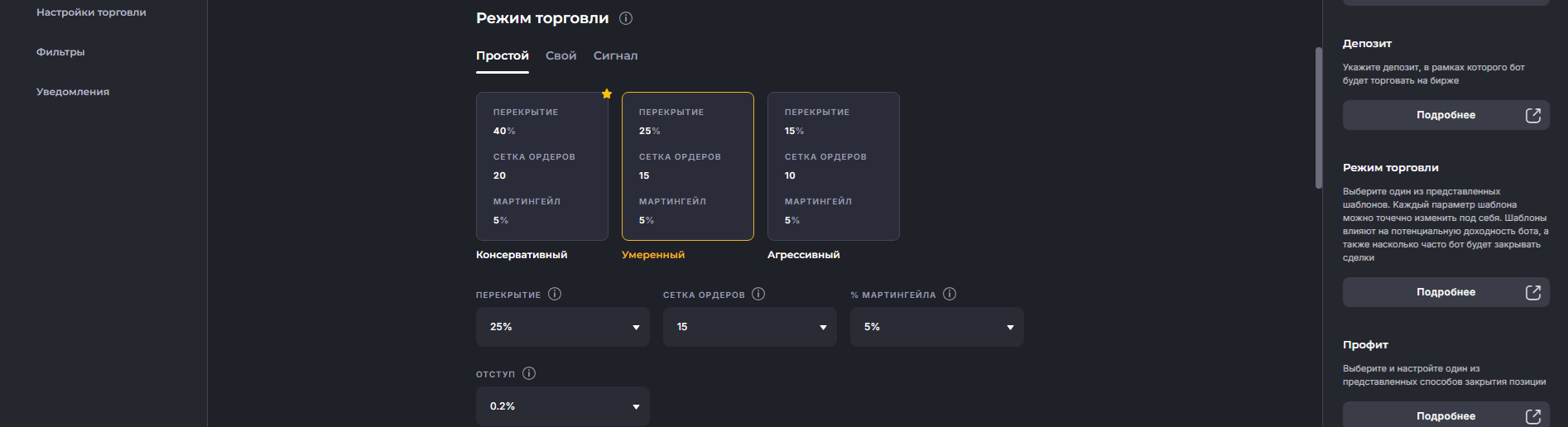
Task: Open info icon next to Режим торговли heading
Action: click(x=626, y=18)
